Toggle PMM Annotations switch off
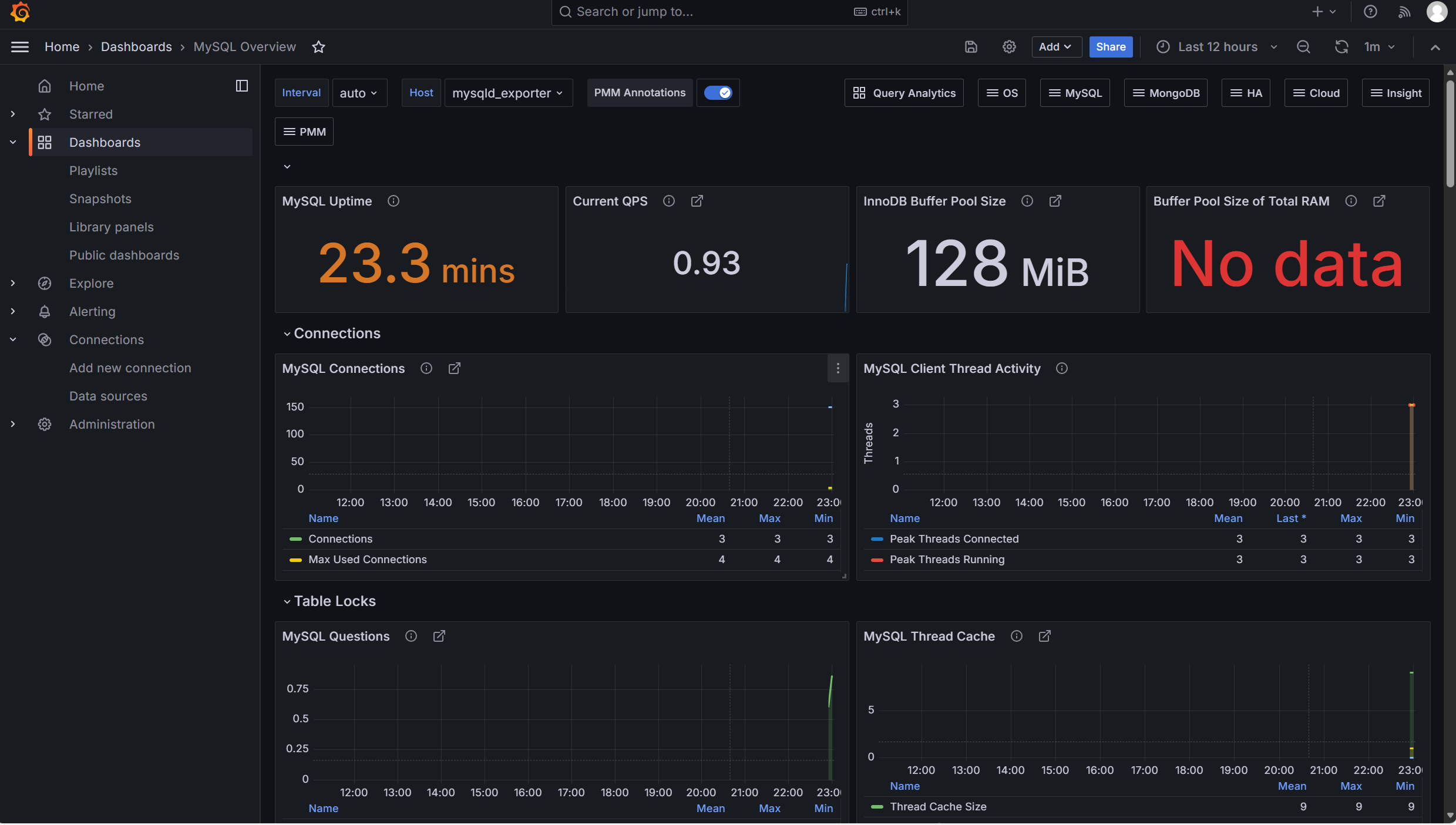Image resolution: width=1456 pixels, height=825 pixels. pyautogui.click(x=718, y=93)
